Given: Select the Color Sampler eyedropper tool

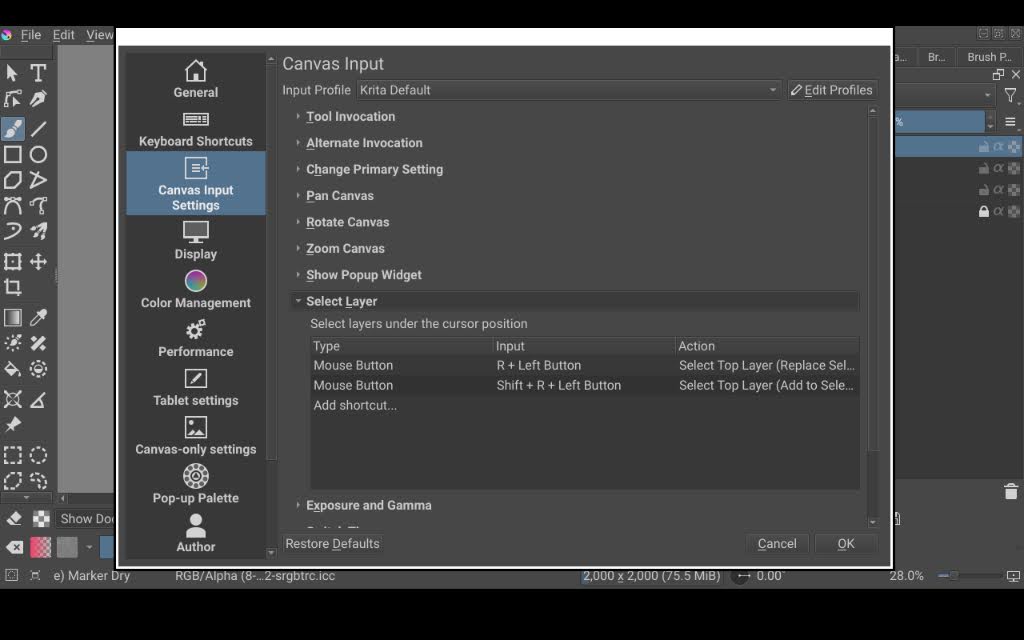Looking at the screenshot, I should pyautogui.click(x=38, y=317).
